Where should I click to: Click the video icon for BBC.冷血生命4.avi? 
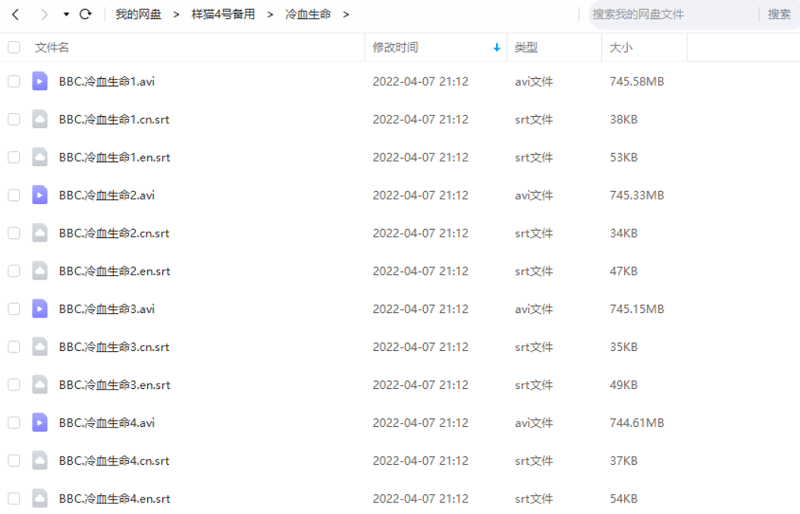coord(39,423)
